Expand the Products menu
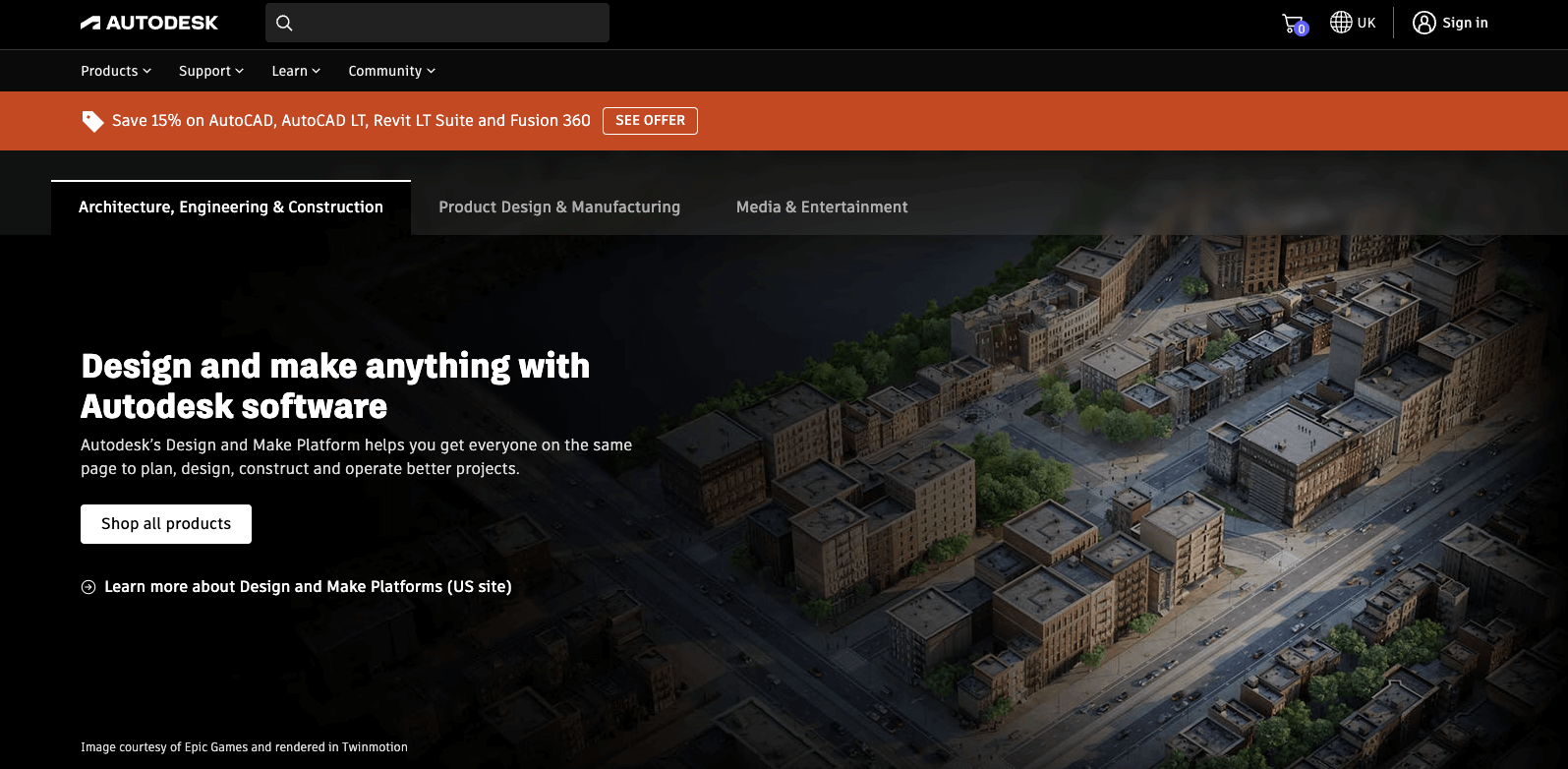This screenshot has width=1568, height=769. coord(116,71)
